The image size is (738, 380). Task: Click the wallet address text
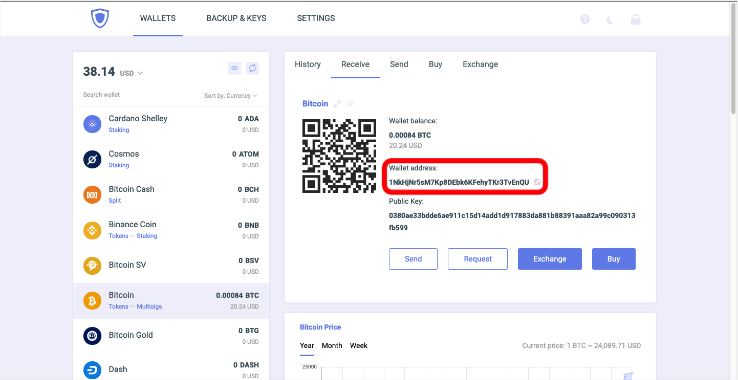(x=459, y=183)
